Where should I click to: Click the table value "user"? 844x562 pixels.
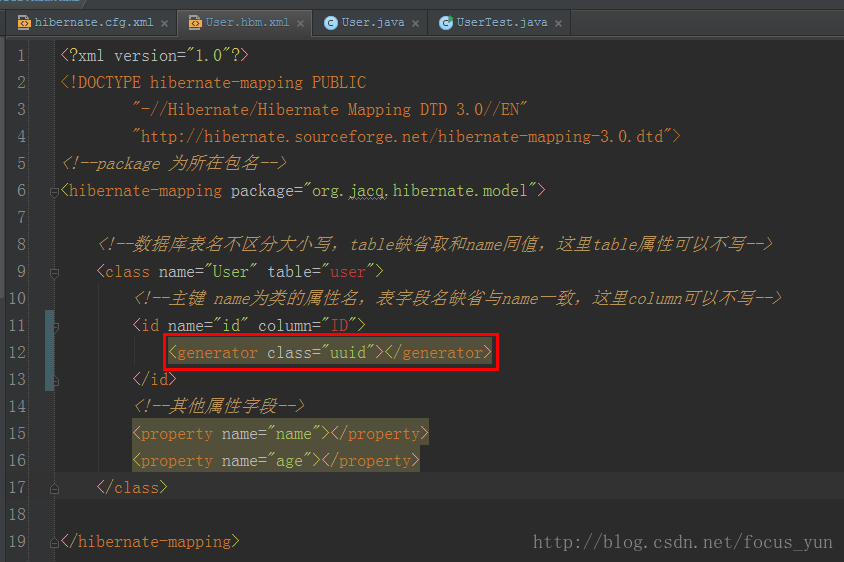click(348, 271)
